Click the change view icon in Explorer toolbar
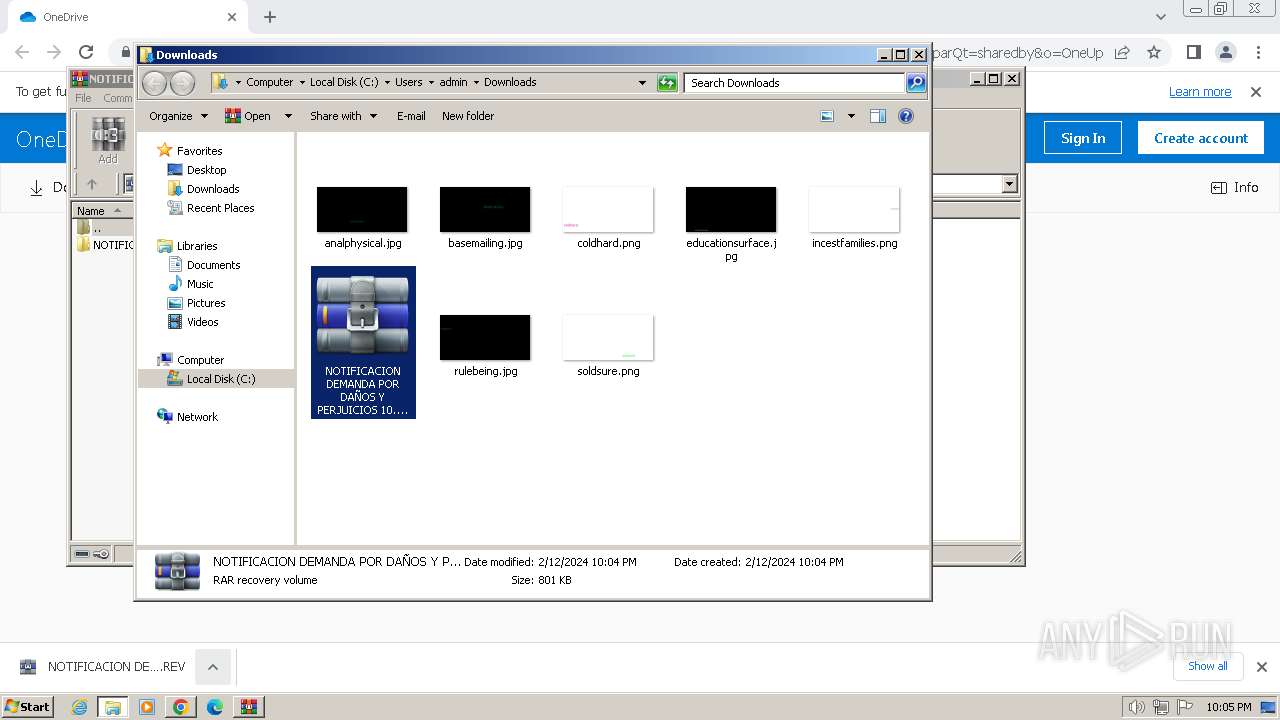Image resolution: width=1280 pixels, height=720 pixels. [x=827, y=116]
